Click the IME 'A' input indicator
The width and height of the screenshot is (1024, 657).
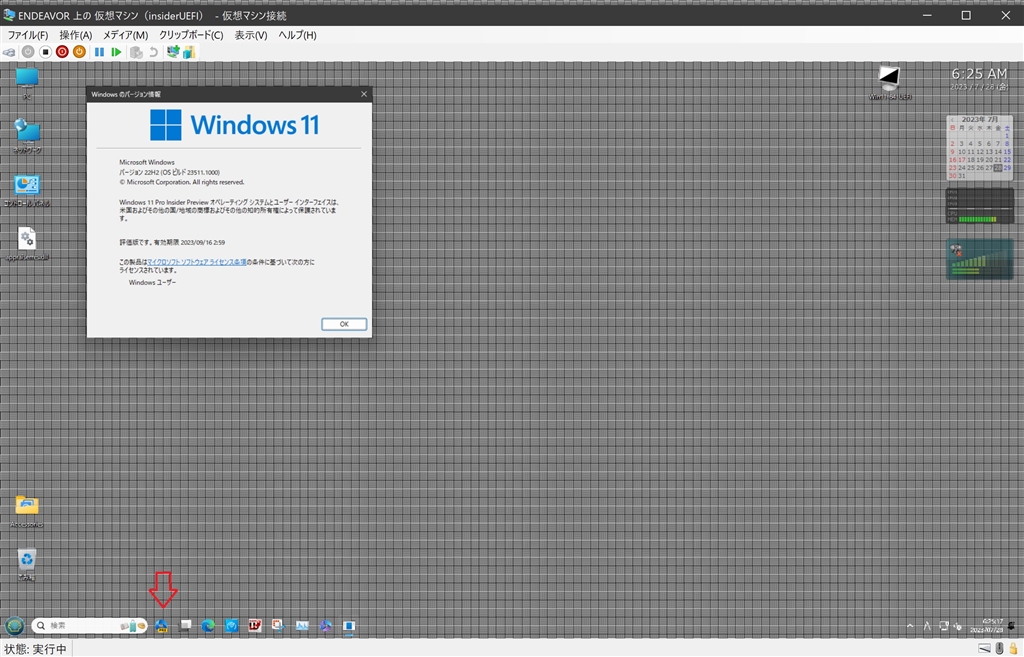(927, 626)
